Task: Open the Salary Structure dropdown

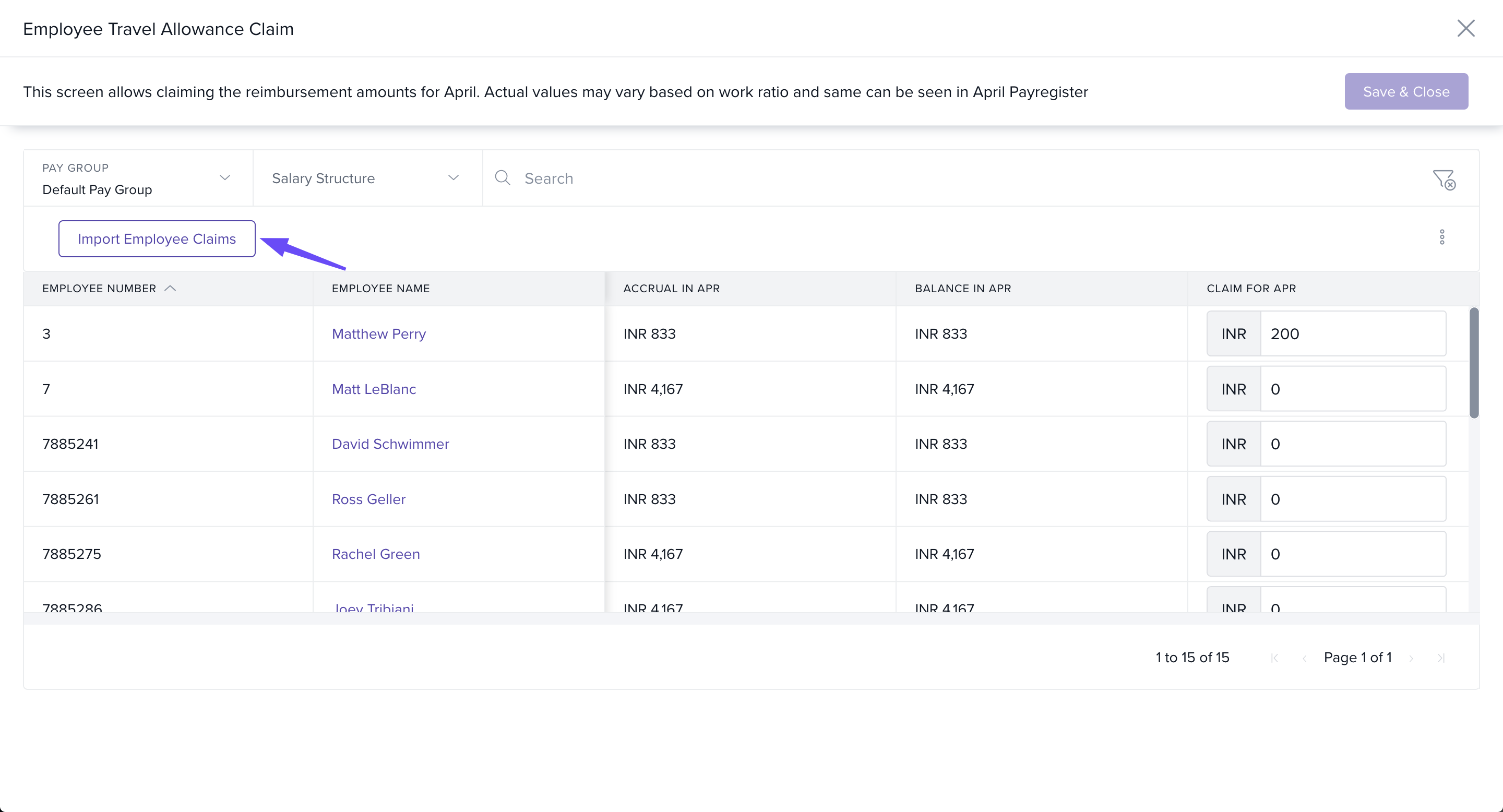Action: tap(454, 178)
